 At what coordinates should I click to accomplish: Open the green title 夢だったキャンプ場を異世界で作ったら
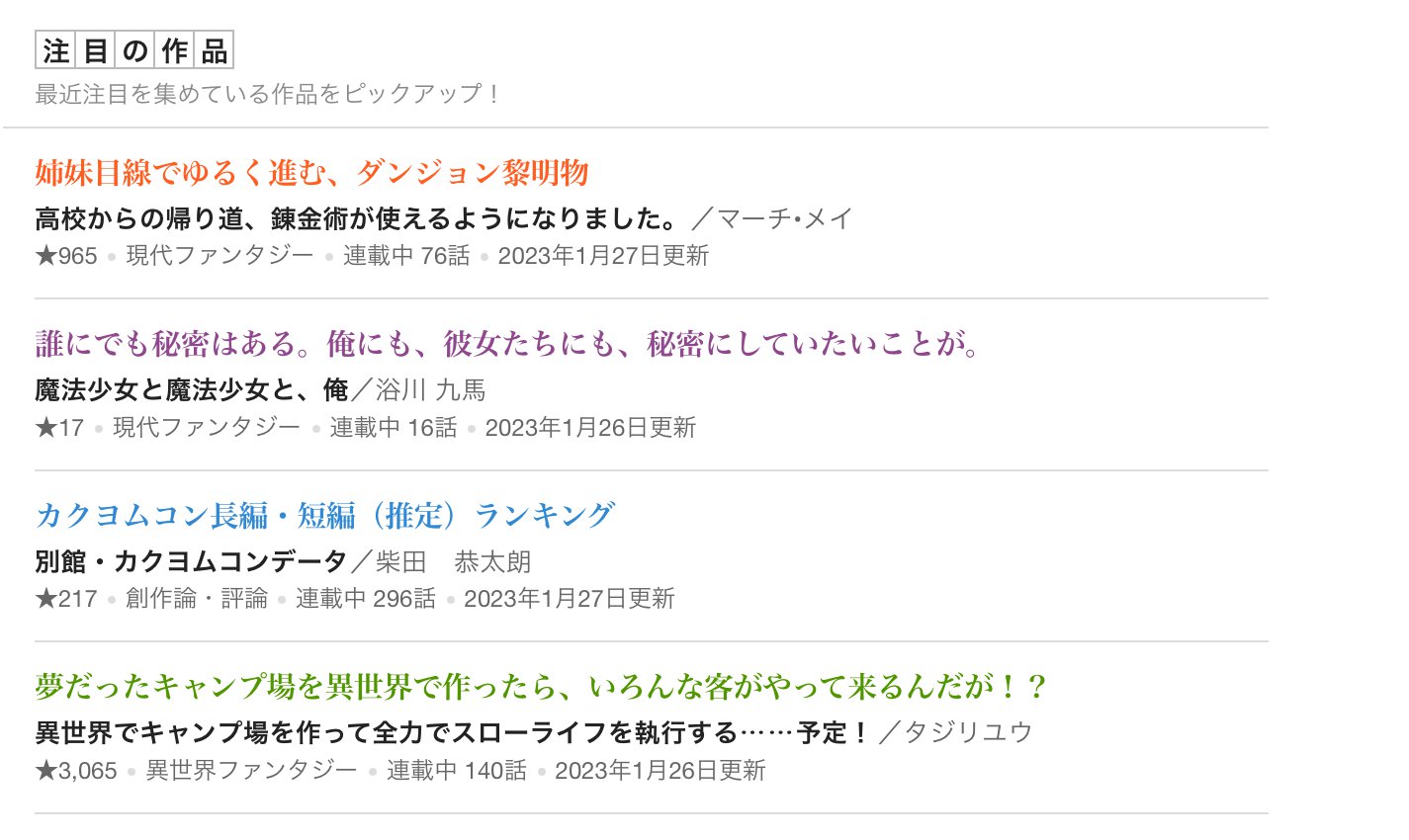pyautogui.click(x=540, y=687)
